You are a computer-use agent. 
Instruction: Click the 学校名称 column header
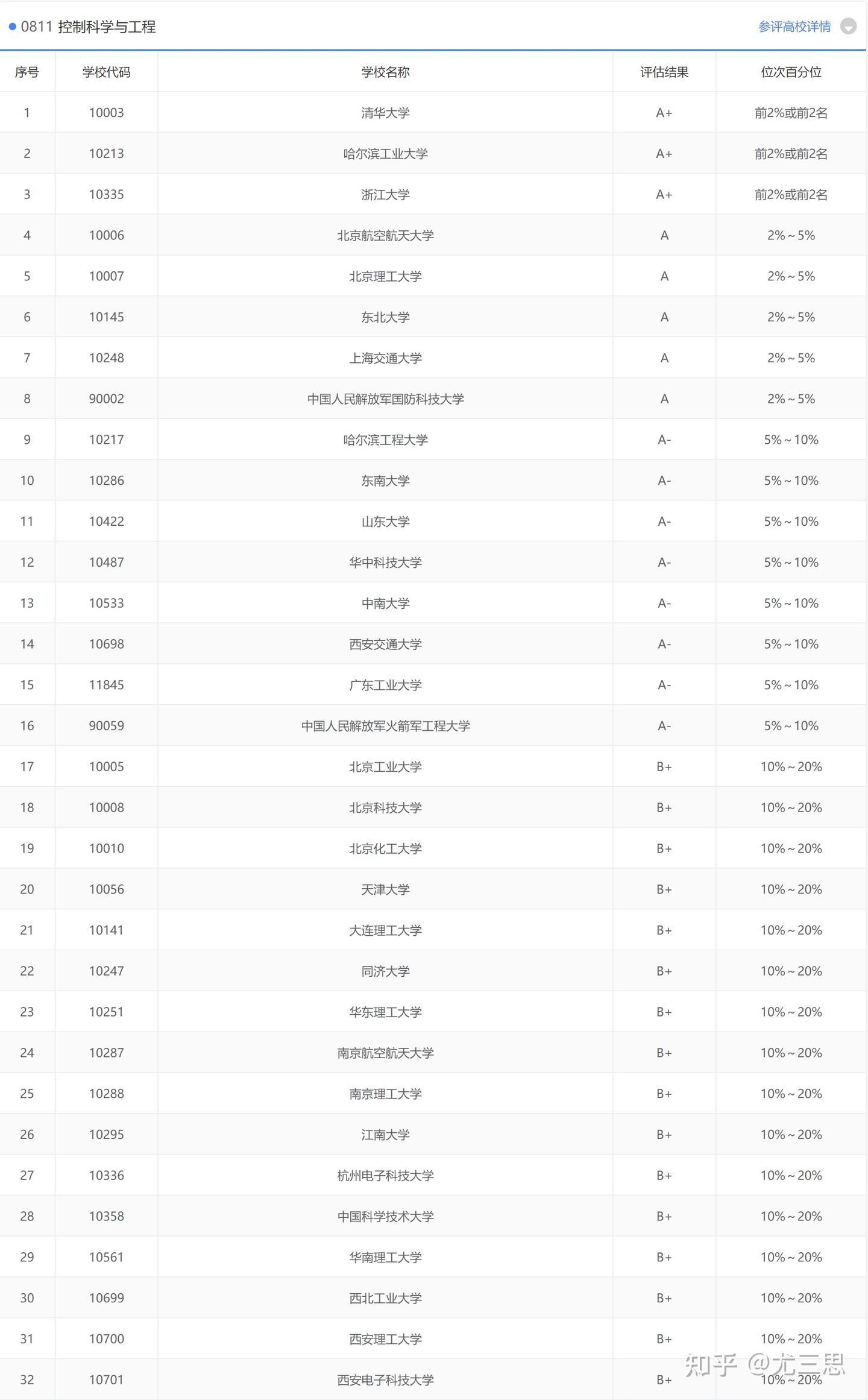(x=385, y=72)
